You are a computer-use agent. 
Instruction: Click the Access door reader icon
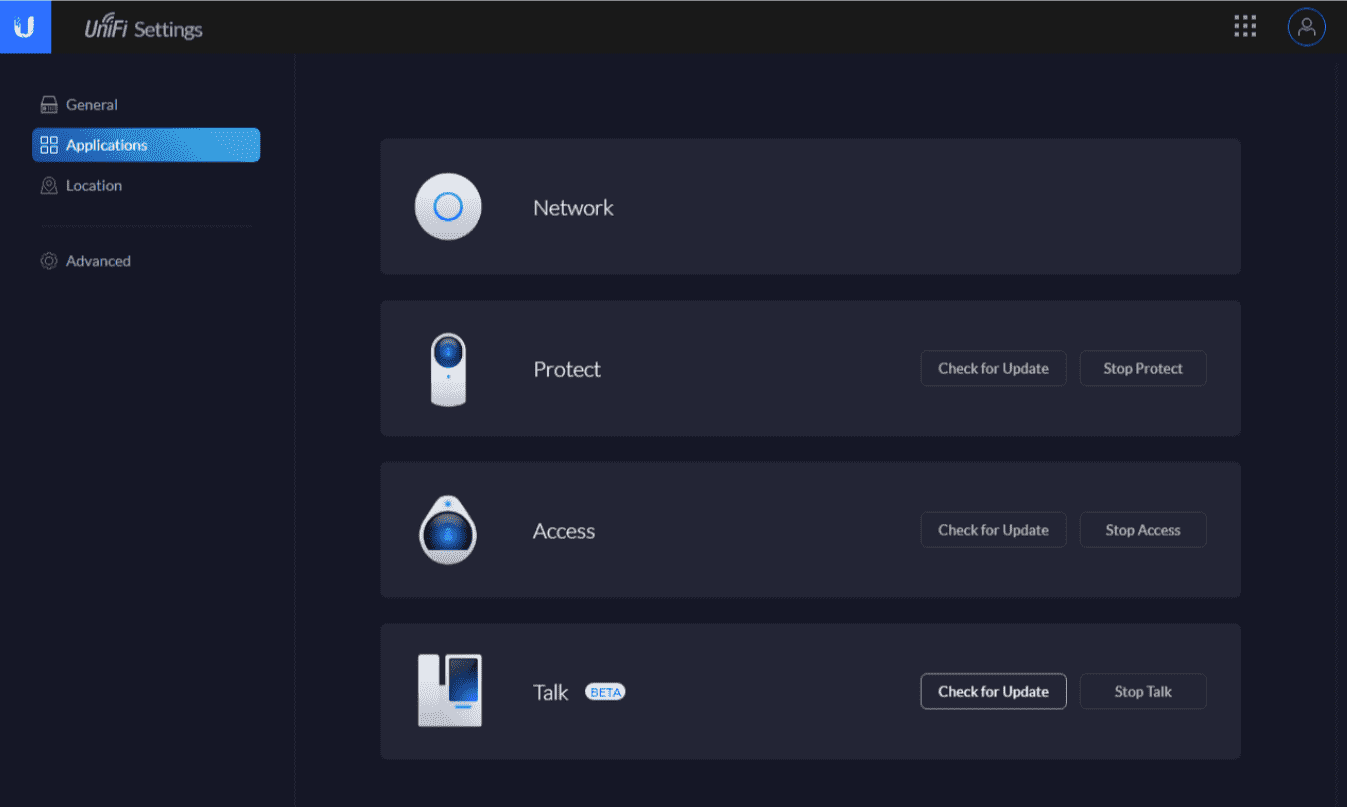click(448, 531)
